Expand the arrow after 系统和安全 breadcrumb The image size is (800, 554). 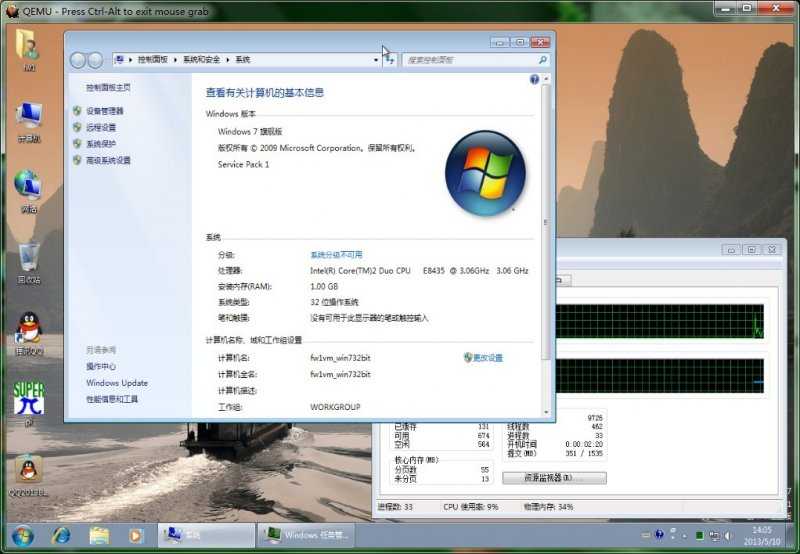(x=228, y=60)
